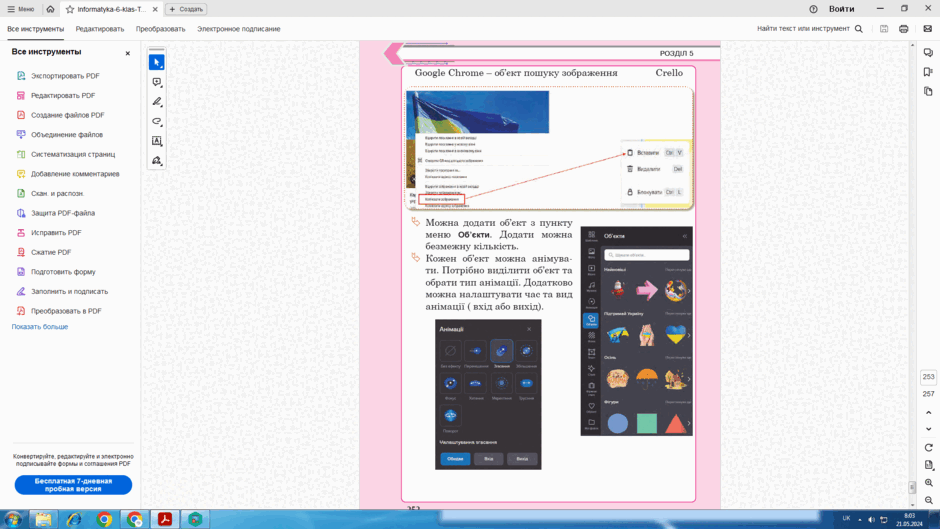Viewport: 940px width, 529px height.
Task: Click the share by email icon
Action: tap(927, 29)
